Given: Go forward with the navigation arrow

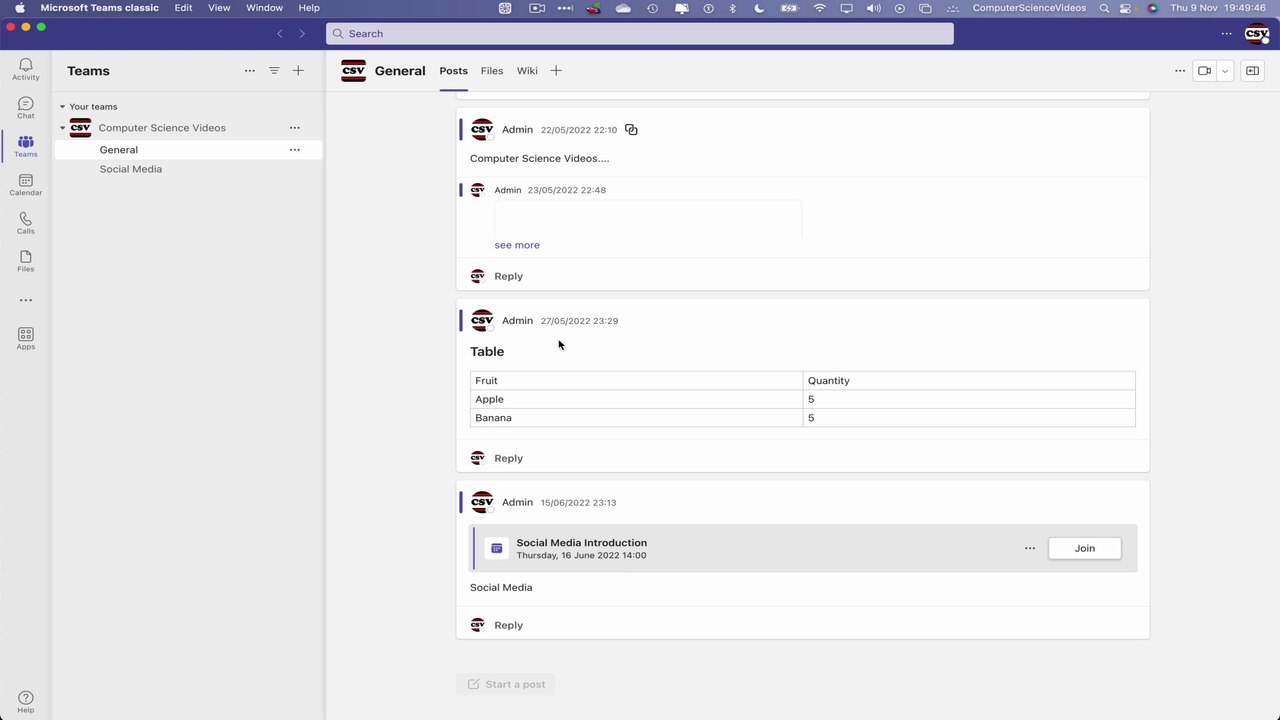Looking at the screenshot, I should click(302, 34).
